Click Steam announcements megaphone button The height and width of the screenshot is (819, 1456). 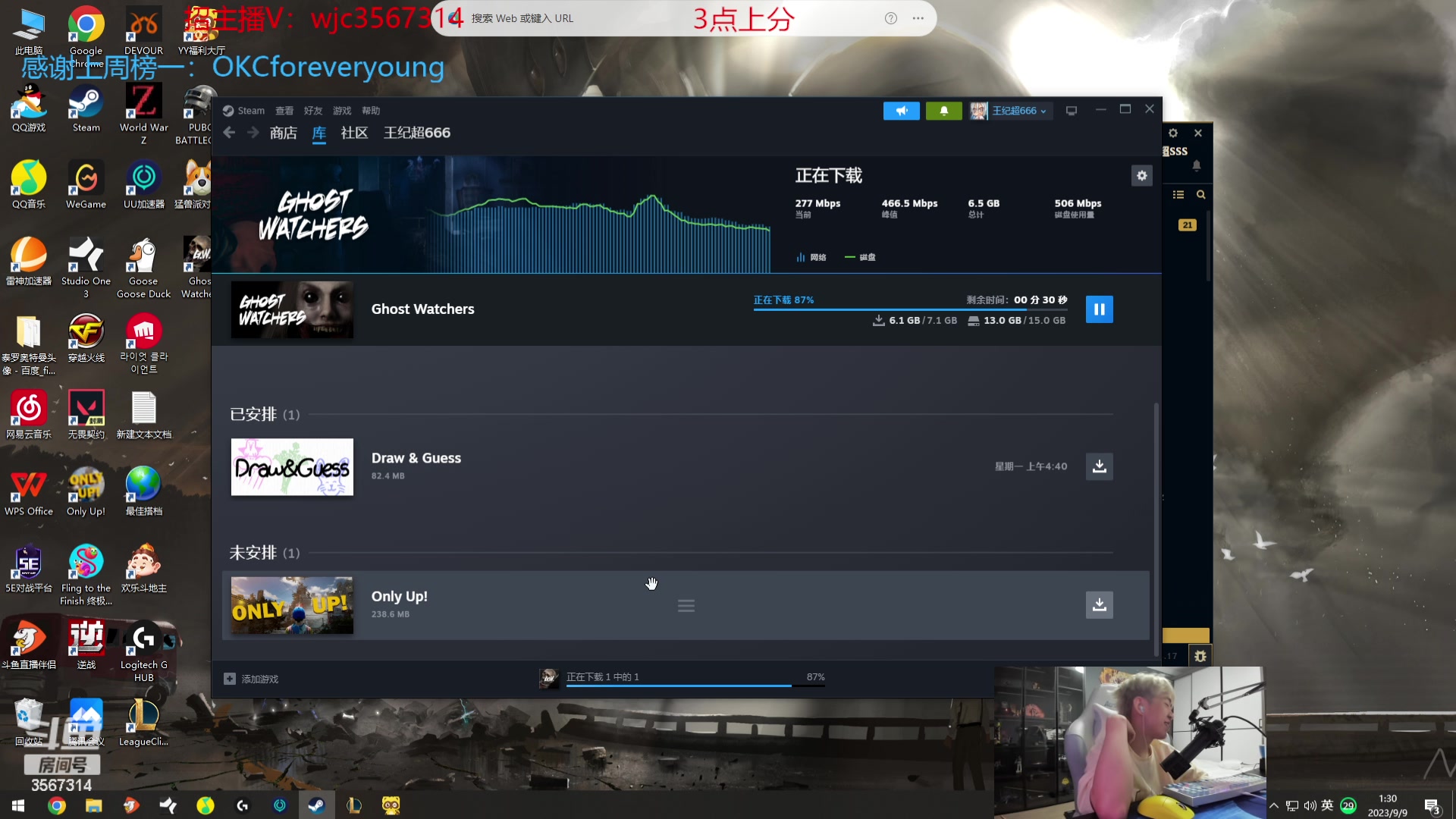(901, 111)
